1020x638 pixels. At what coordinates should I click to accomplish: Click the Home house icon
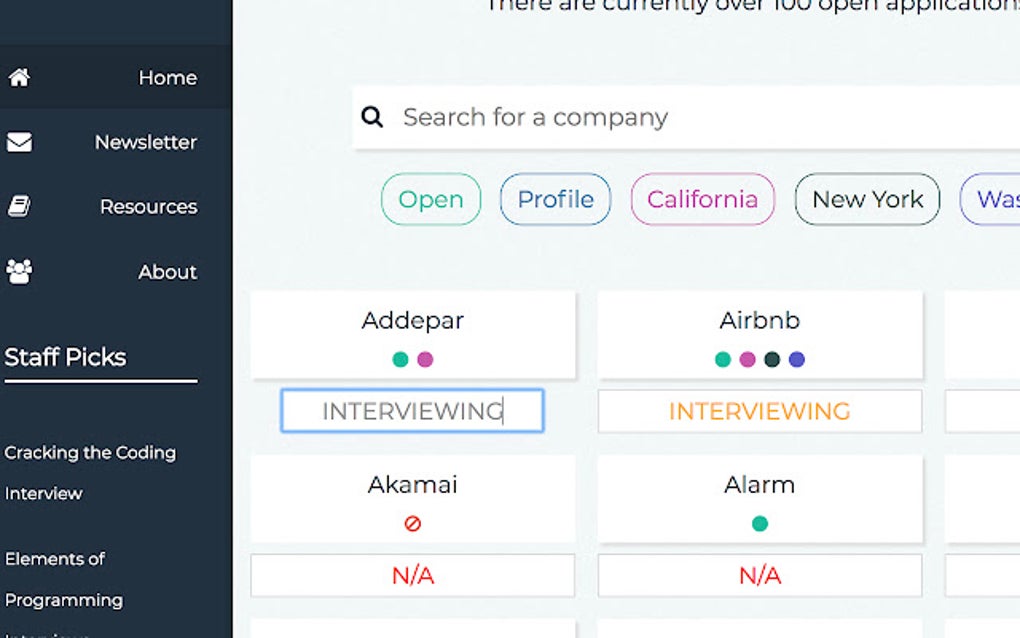pyautogui.click(x=19, y=77)
